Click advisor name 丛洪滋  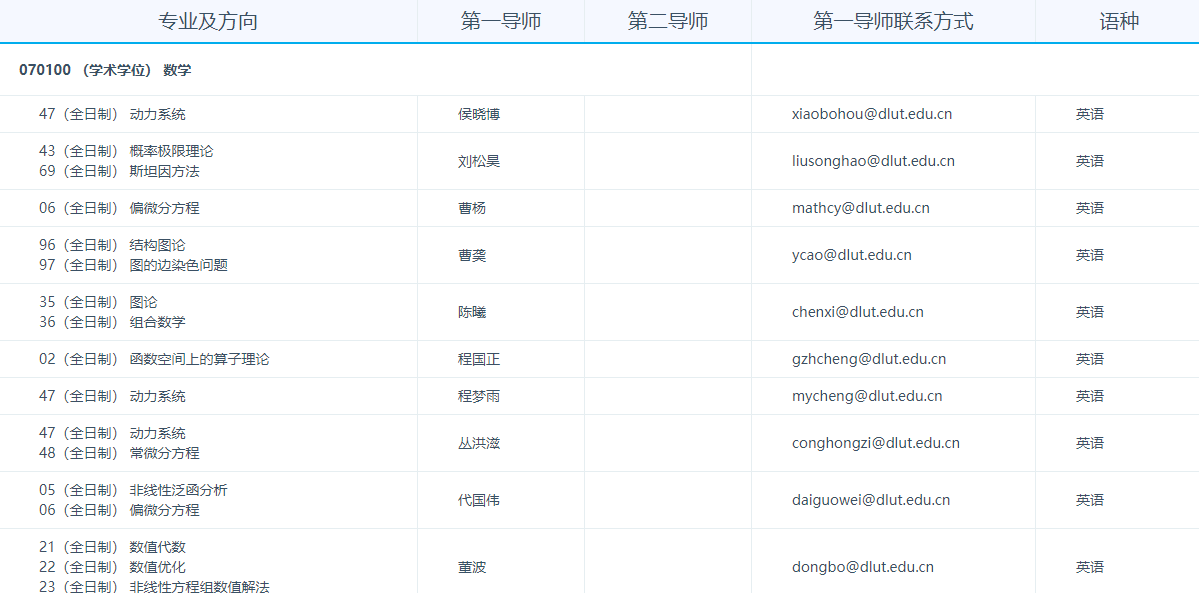(479, 443)
